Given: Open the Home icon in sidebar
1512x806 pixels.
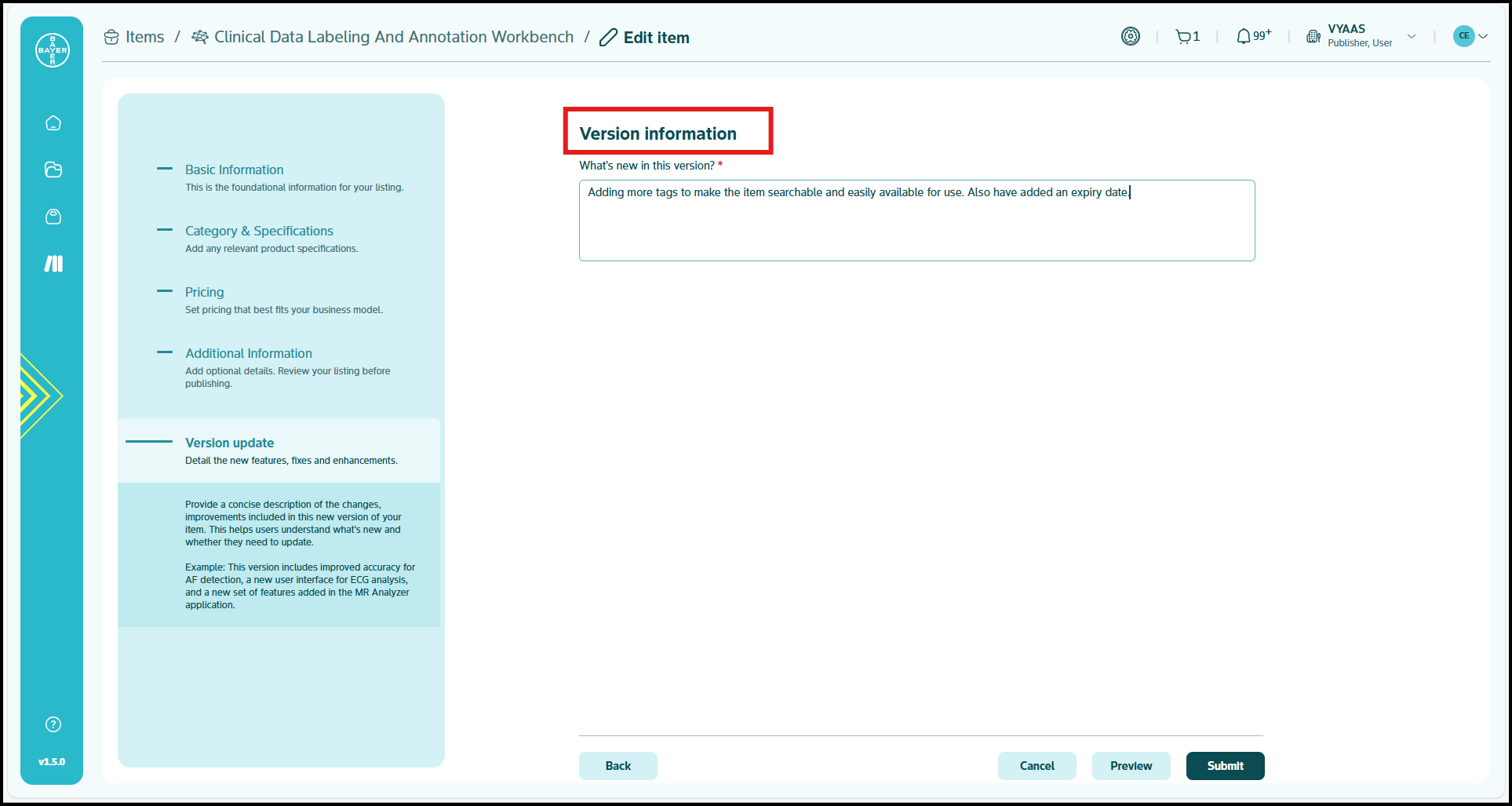Looking at the screenshot, I should 53,123.
